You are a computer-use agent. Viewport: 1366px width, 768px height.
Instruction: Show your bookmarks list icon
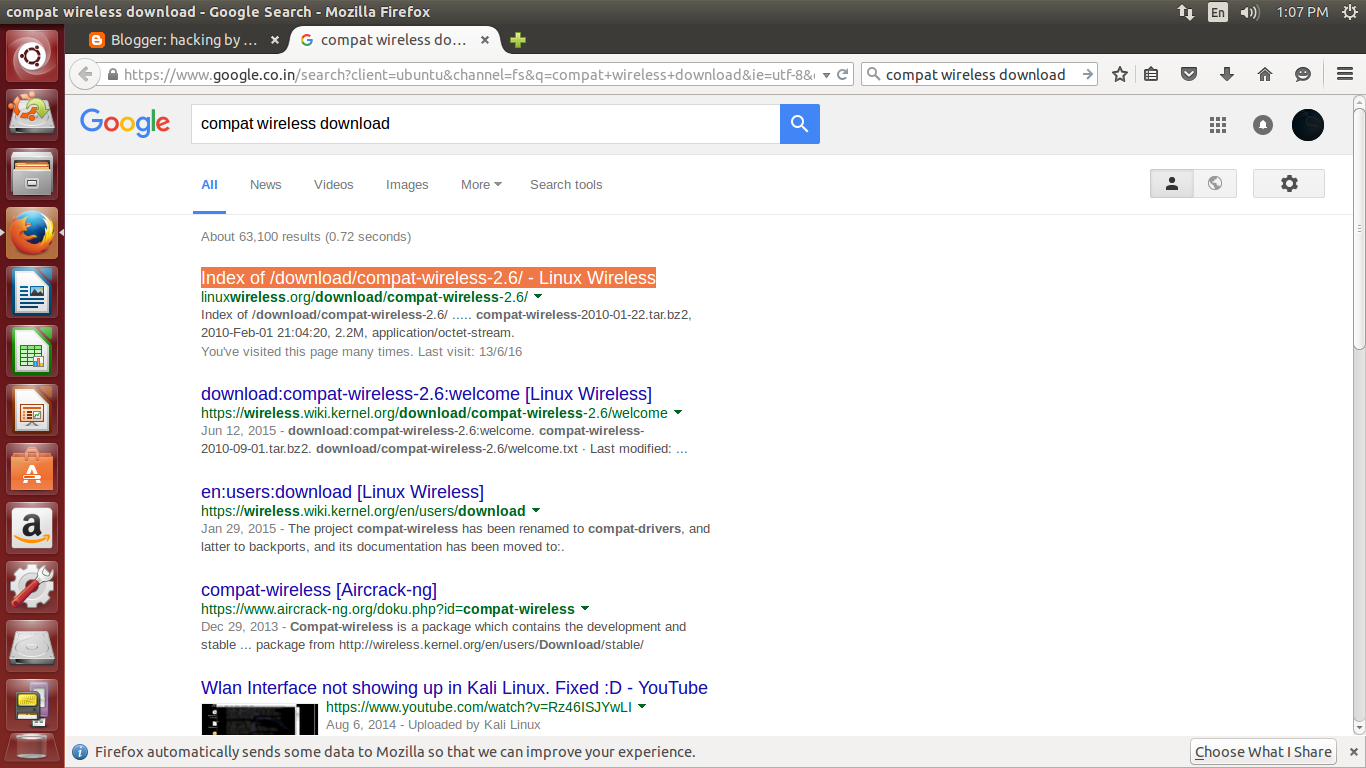point(1152,74)
